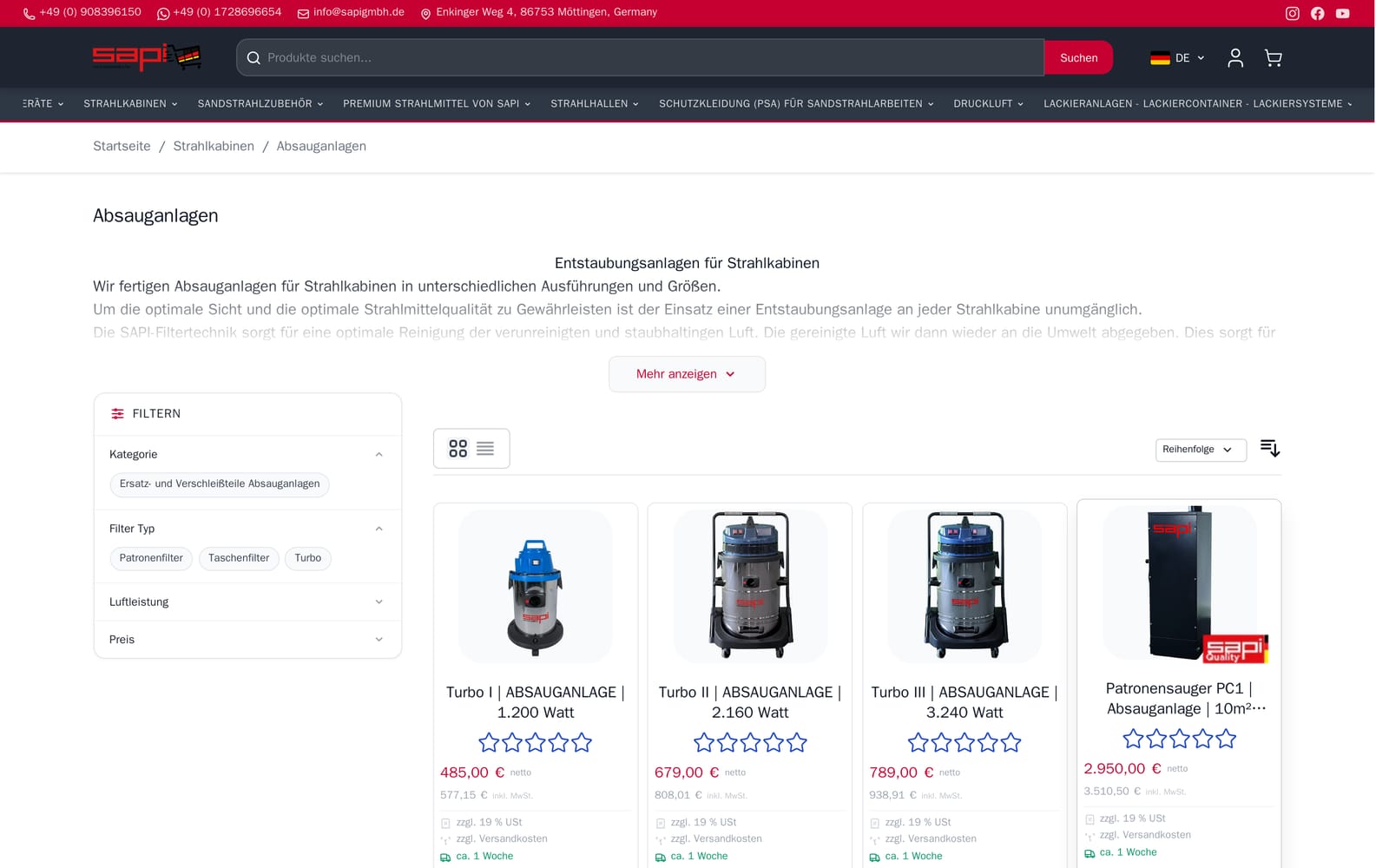Open the Strahlhallen nav menu

(595, 103)
